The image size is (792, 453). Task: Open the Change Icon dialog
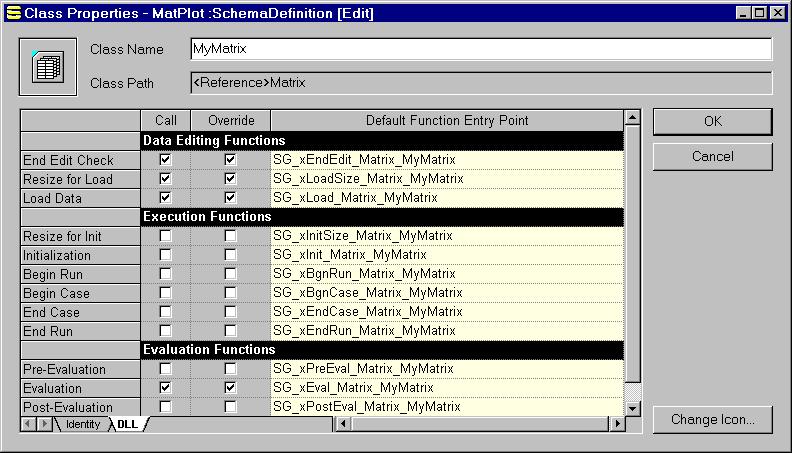712,419
